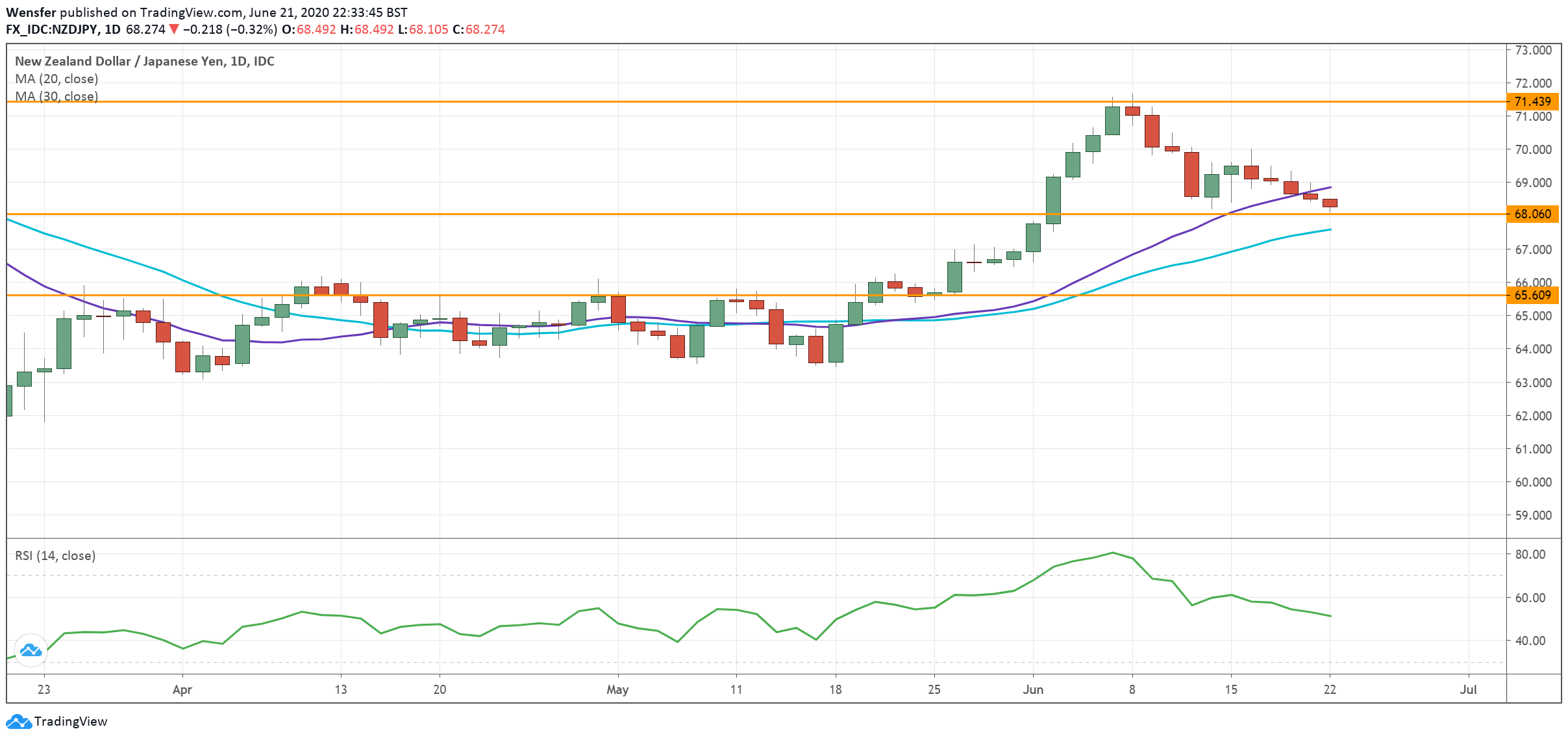
Task: Click the May label on the time axis
Action: click(x=617, y=691)
